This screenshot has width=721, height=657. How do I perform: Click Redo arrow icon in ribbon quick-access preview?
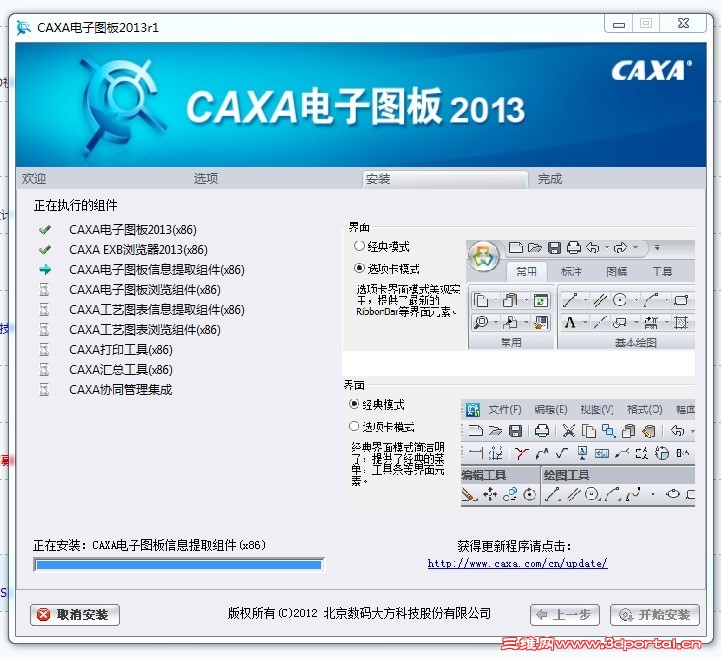pyautogui.click(x=620, y=248)
